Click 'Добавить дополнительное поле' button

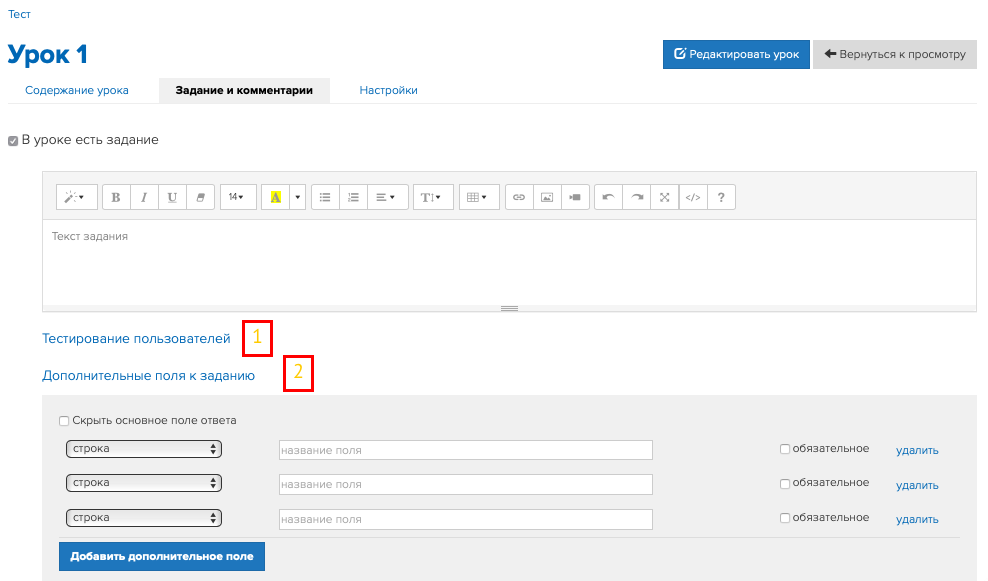tap(162, 556)
